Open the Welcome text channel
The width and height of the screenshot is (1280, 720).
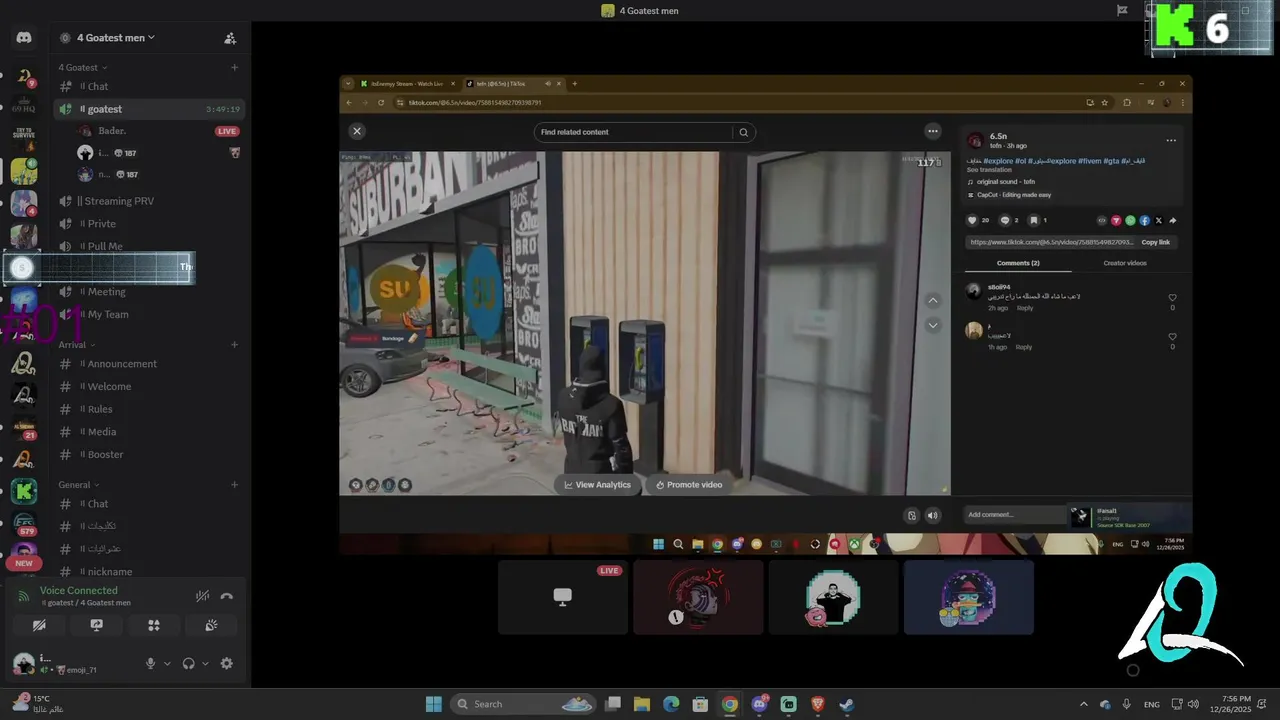click(148, 387)
